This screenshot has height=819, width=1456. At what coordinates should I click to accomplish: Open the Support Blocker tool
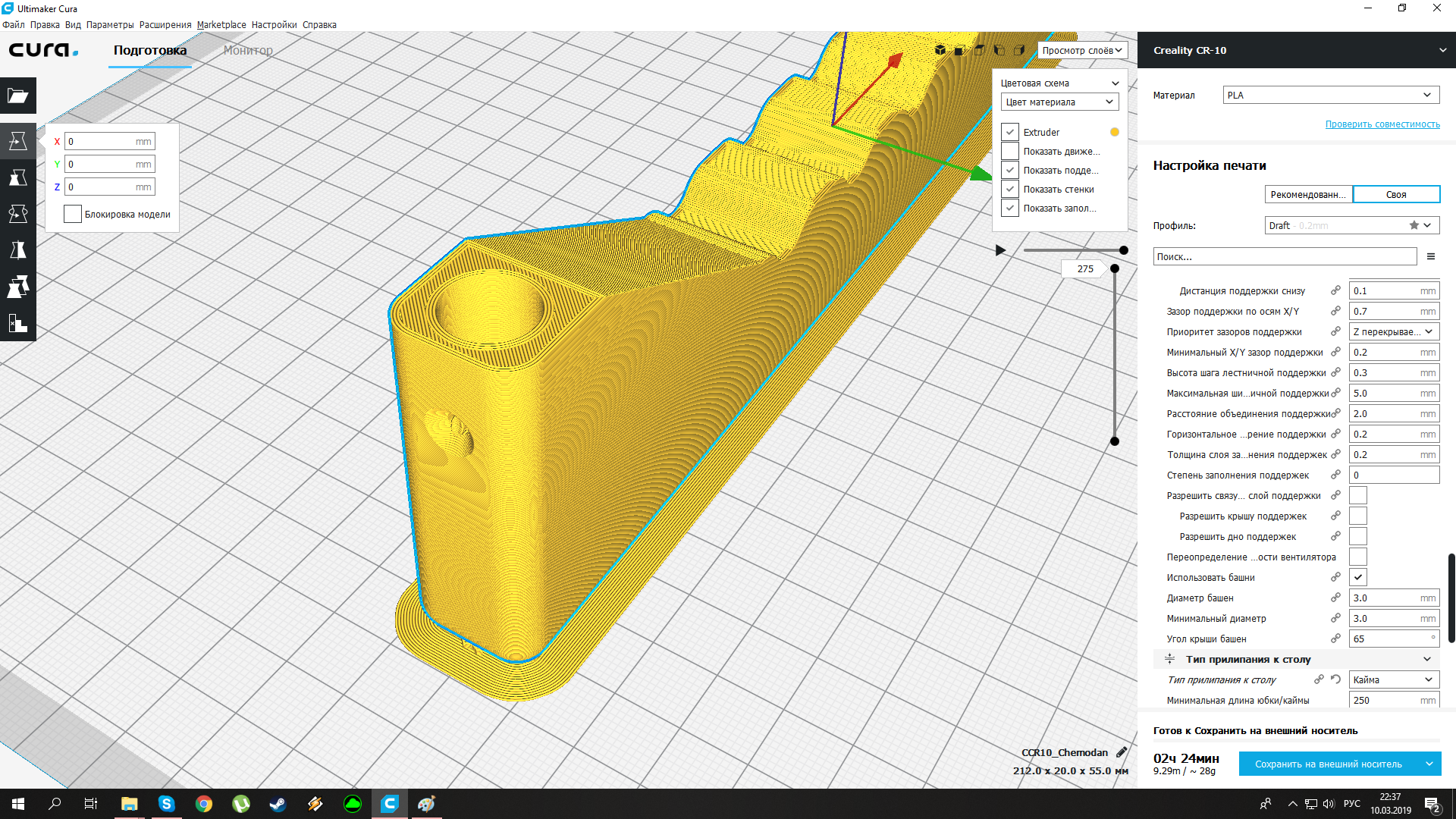click(x=17, y=323)
